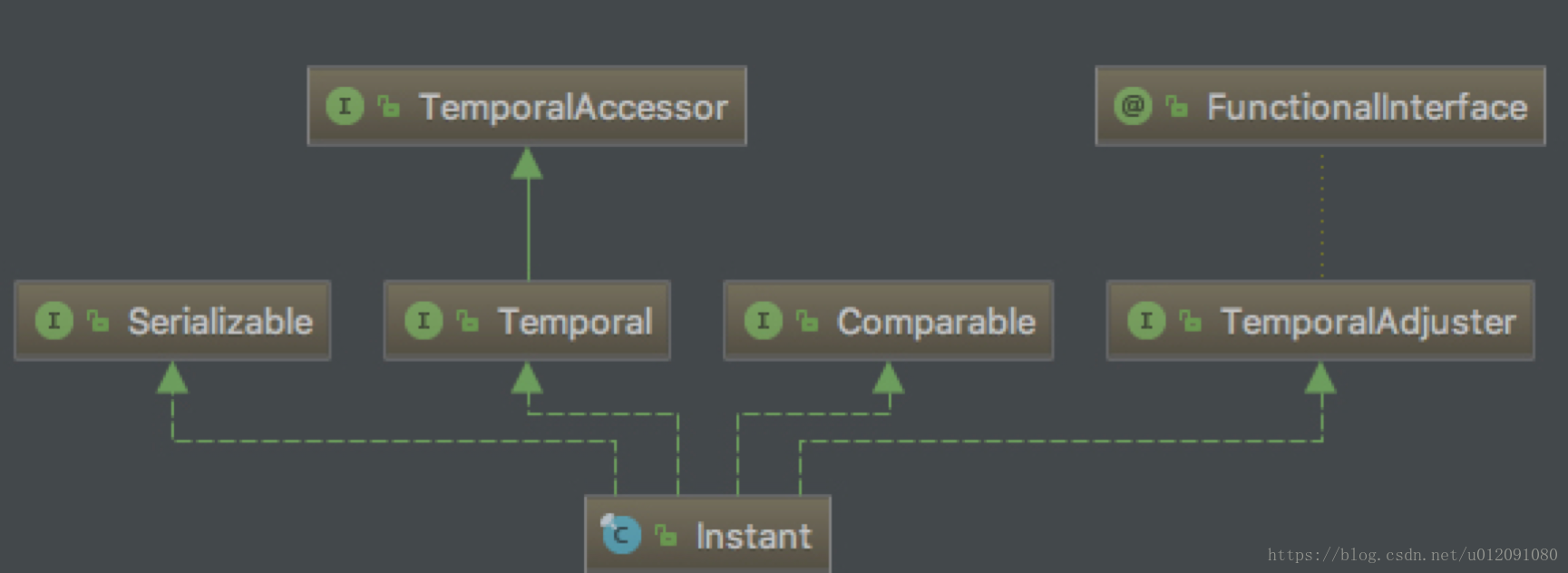Click the public visibility icon on Instant
Screen dimensions: 1568x573
click(x=667, y=536)
